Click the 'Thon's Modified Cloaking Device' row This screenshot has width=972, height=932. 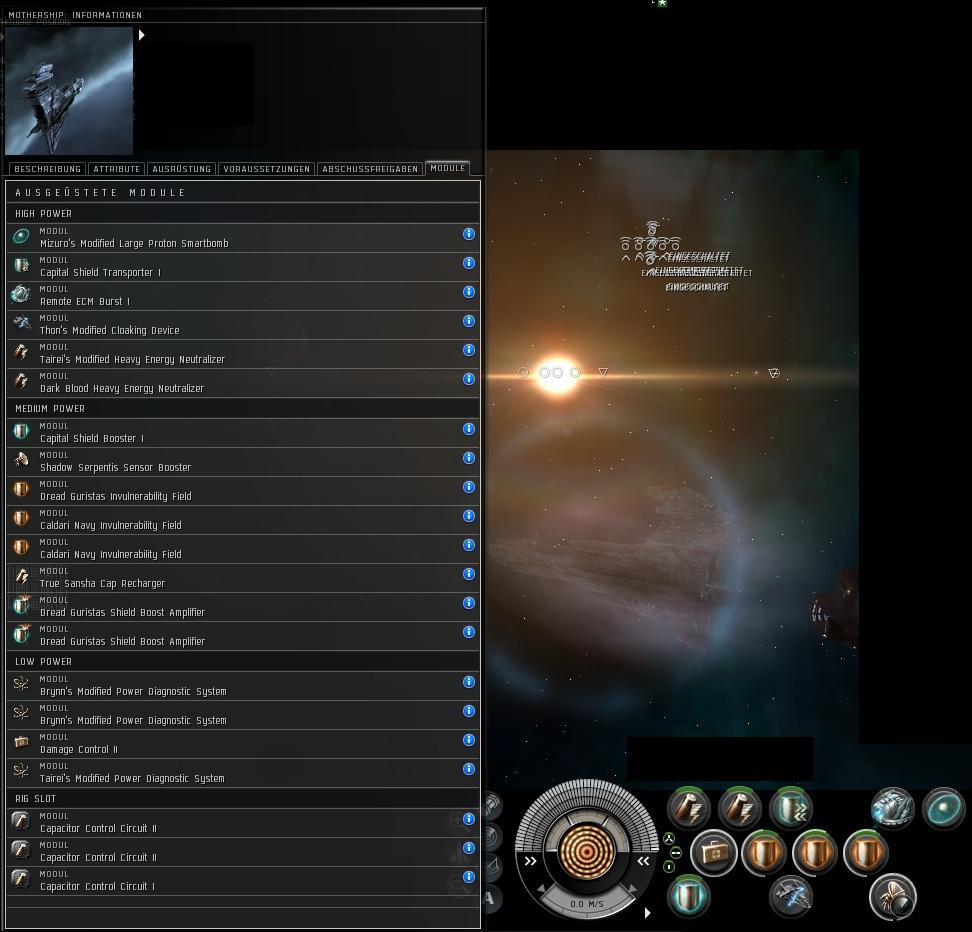pos(243,325)
